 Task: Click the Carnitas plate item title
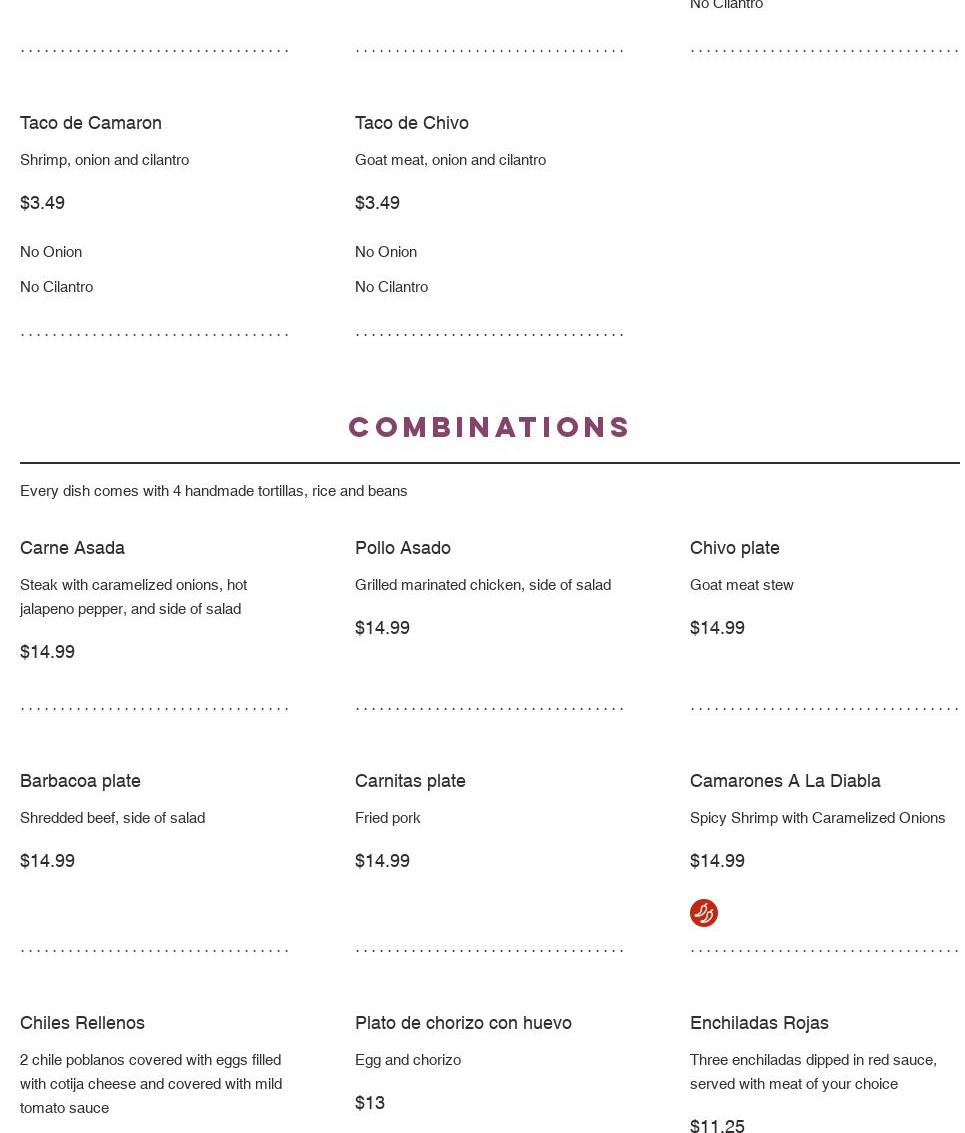pos(410,781)
